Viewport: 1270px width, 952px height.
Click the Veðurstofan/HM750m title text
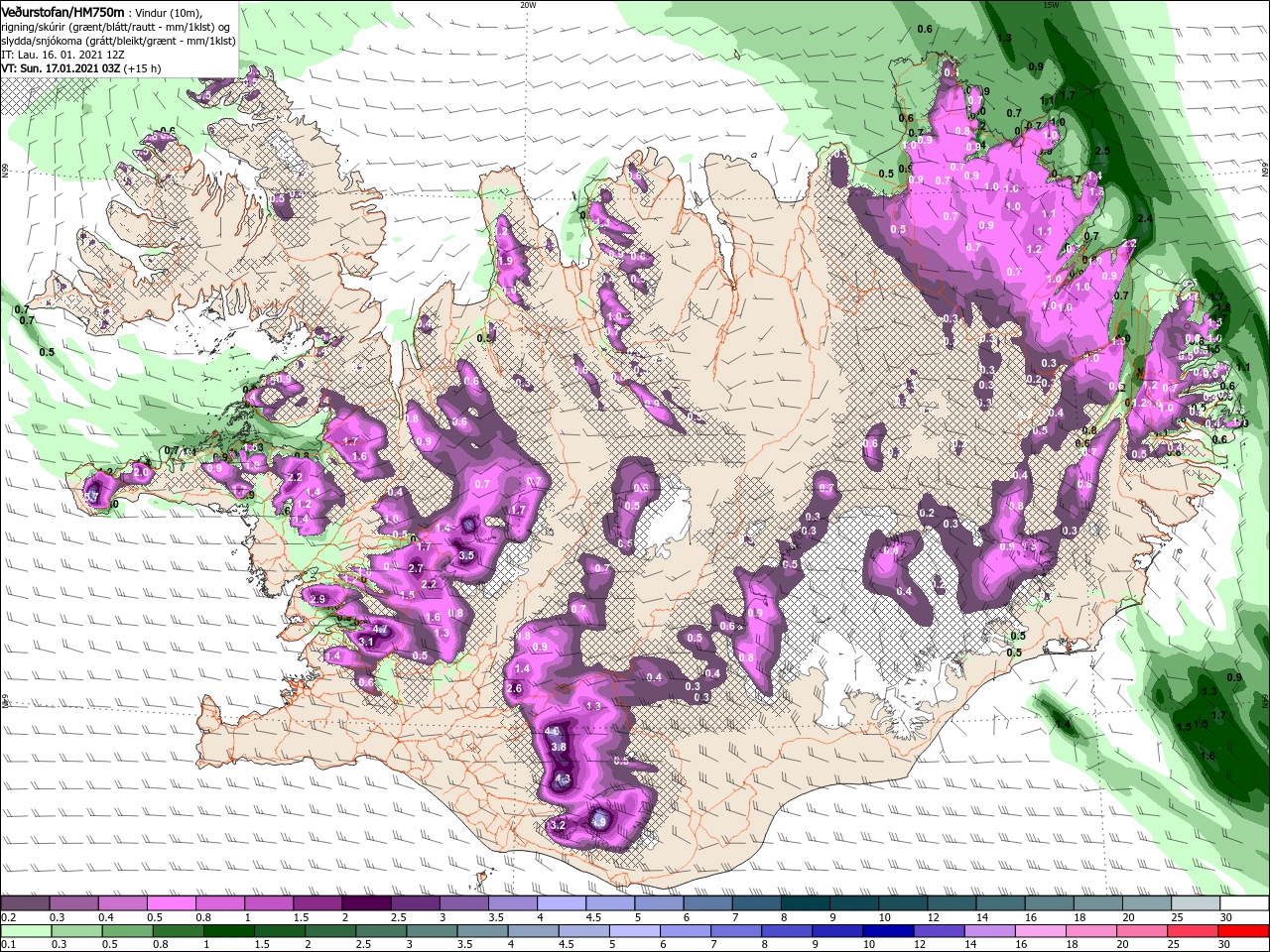(63, 11)
